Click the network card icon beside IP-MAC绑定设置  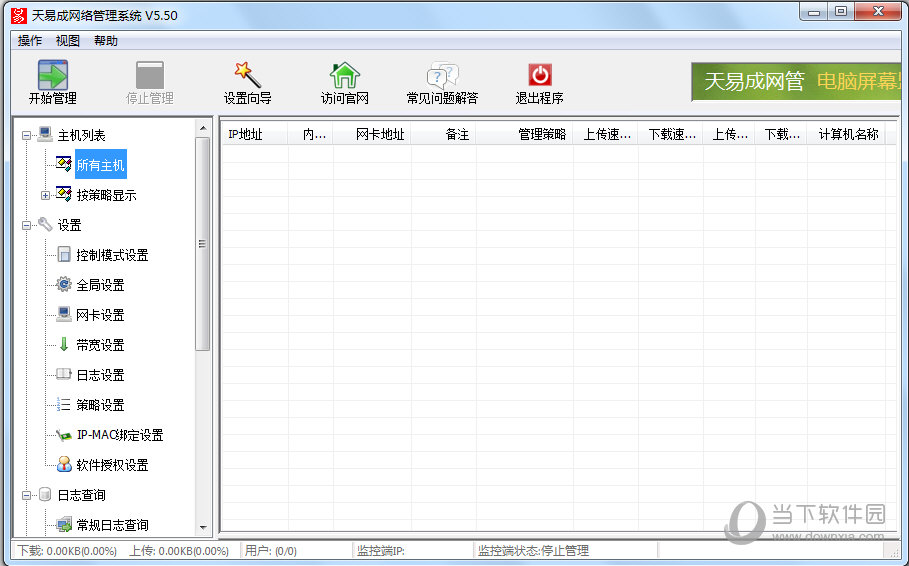coord(64,435)
